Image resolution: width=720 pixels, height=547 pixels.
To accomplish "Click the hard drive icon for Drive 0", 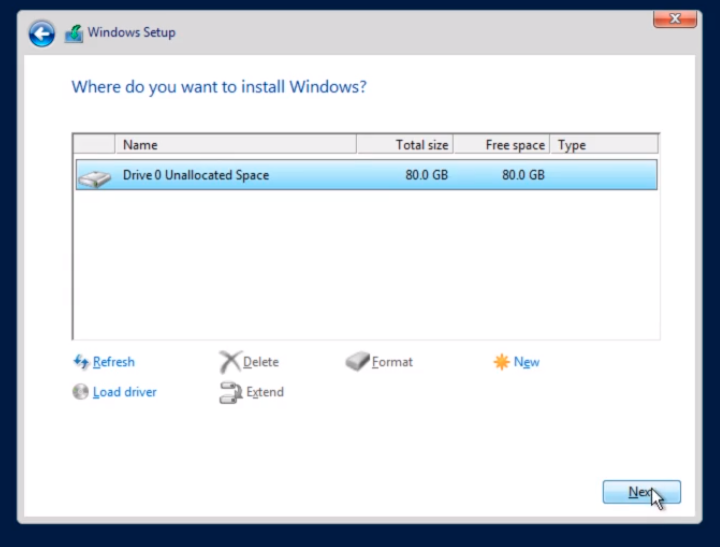I will click(94, 178).
